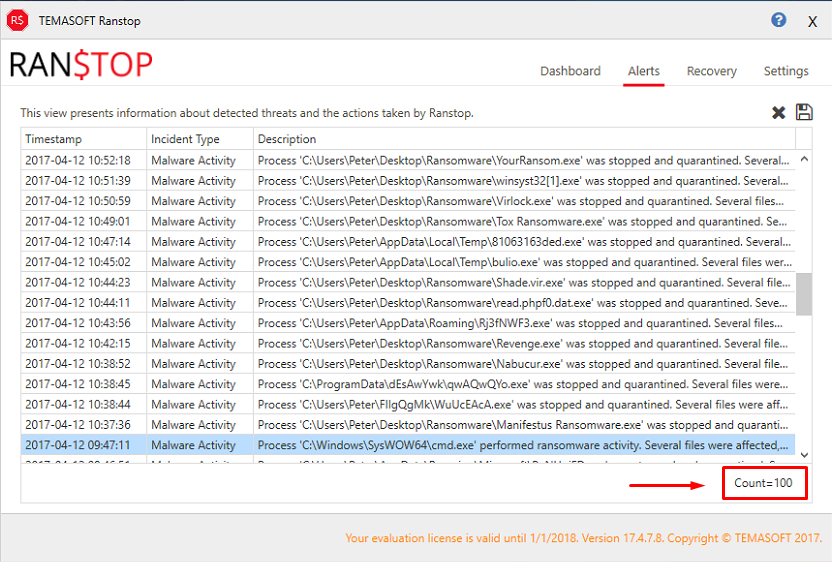The width and height of the screenshot is (832, 562).
Task: Click timestamp 2017-04-12 10:49:01
Action: pos(78,221)
